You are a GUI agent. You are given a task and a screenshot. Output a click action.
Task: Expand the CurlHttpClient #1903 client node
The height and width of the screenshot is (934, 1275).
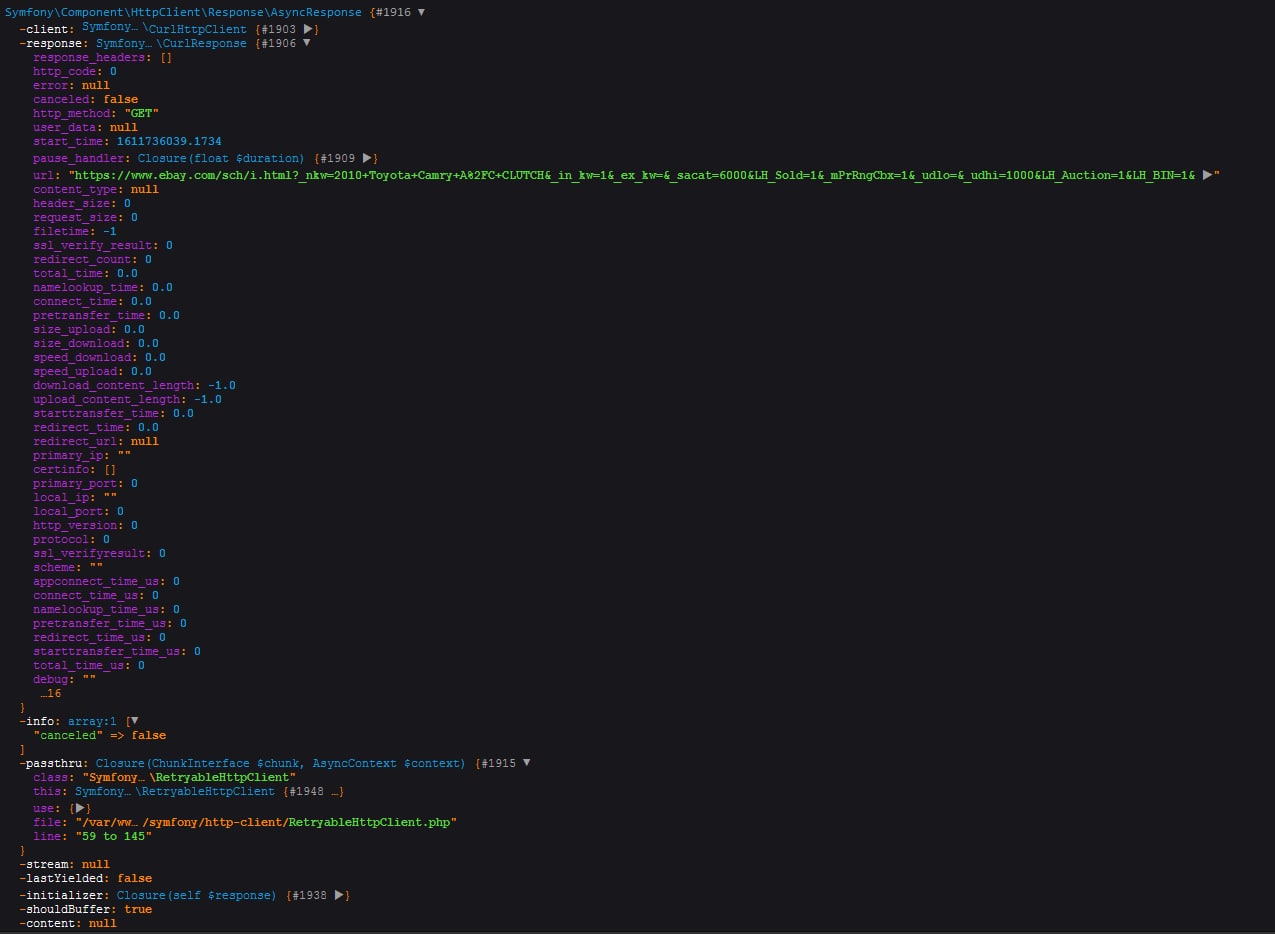coord(308,29)
